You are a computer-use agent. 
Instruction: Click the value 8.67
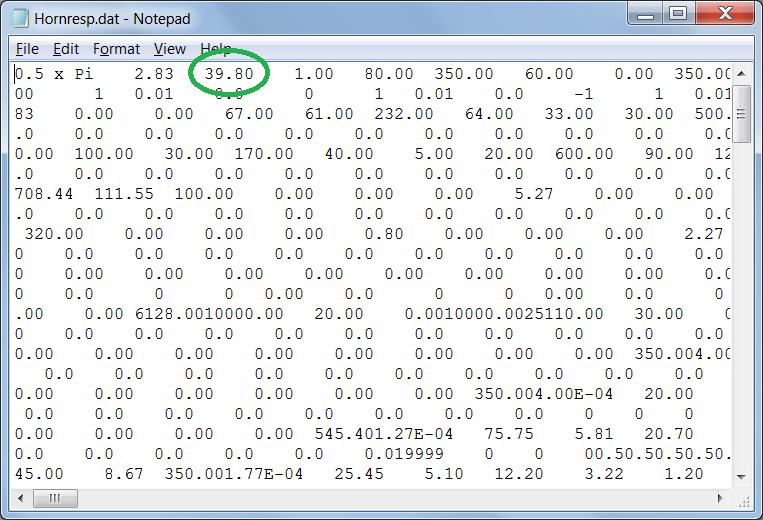pyautogui.click(x=124, y=473)
